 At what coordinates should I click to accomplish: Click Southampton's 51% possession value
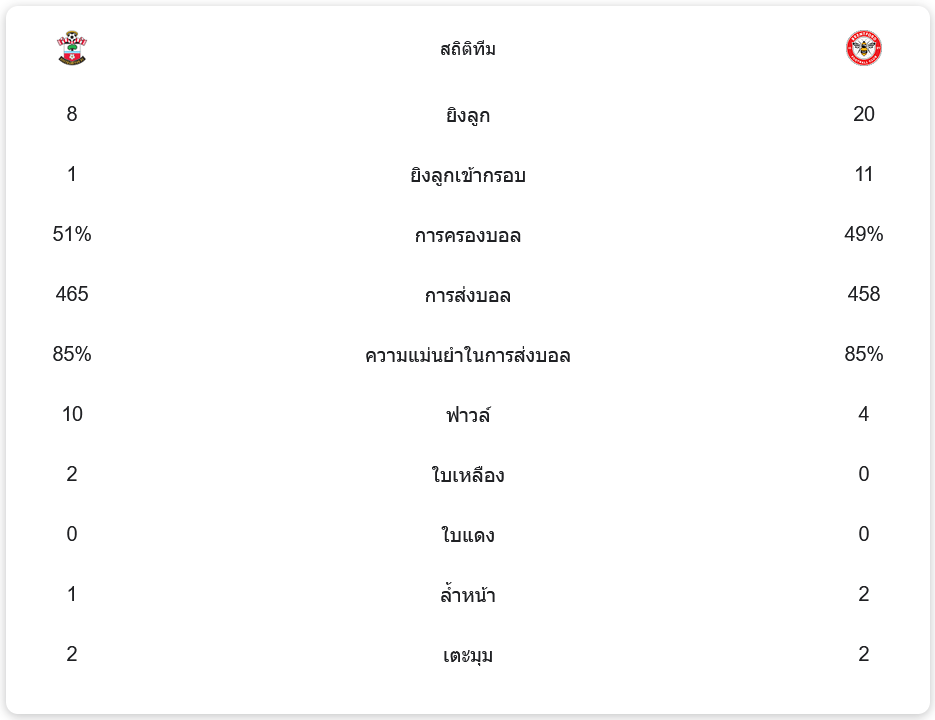coord(72,234)
